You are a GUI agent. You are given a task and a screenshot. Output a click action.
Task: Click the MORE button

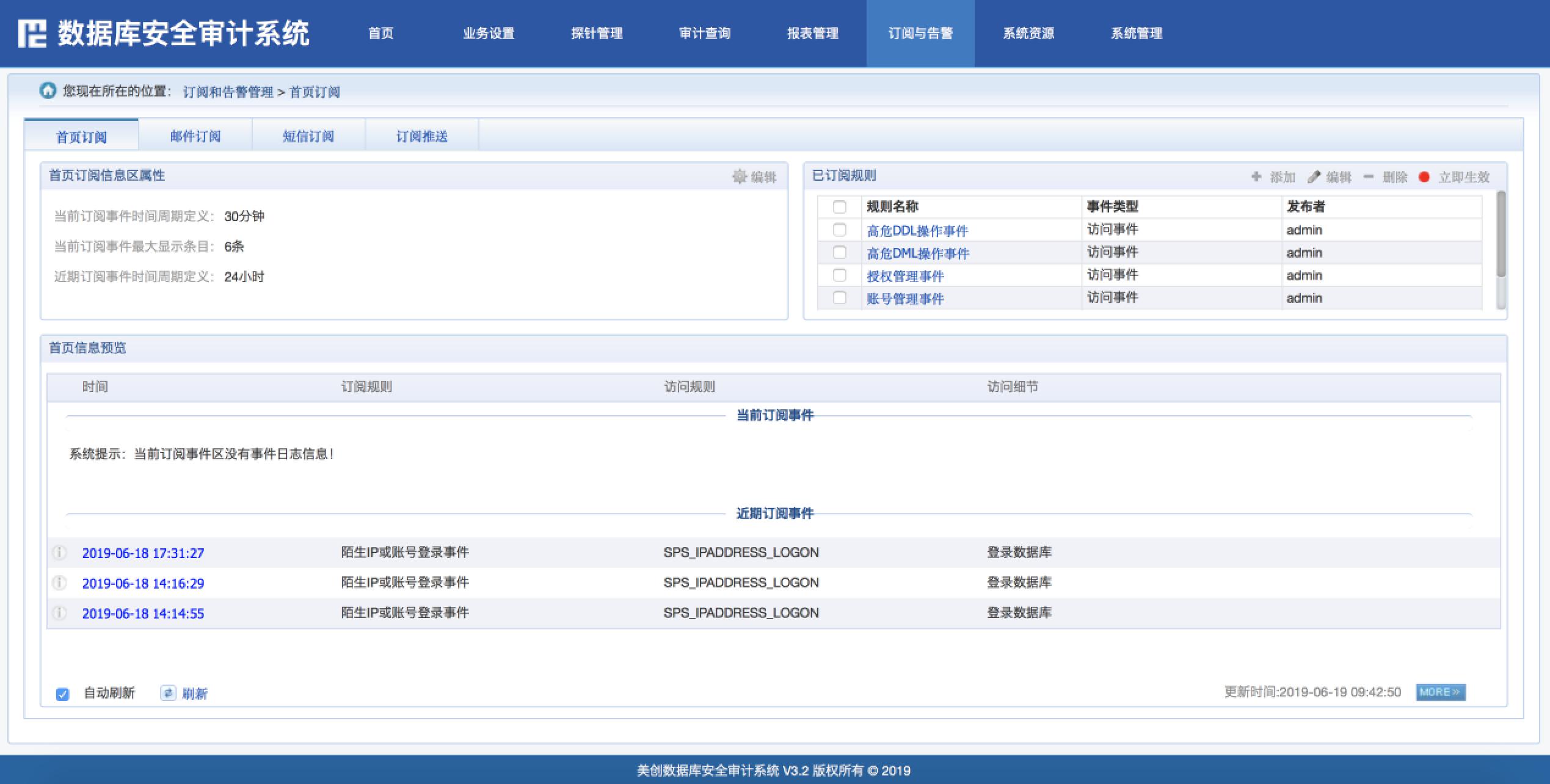tap(1440, 692)
